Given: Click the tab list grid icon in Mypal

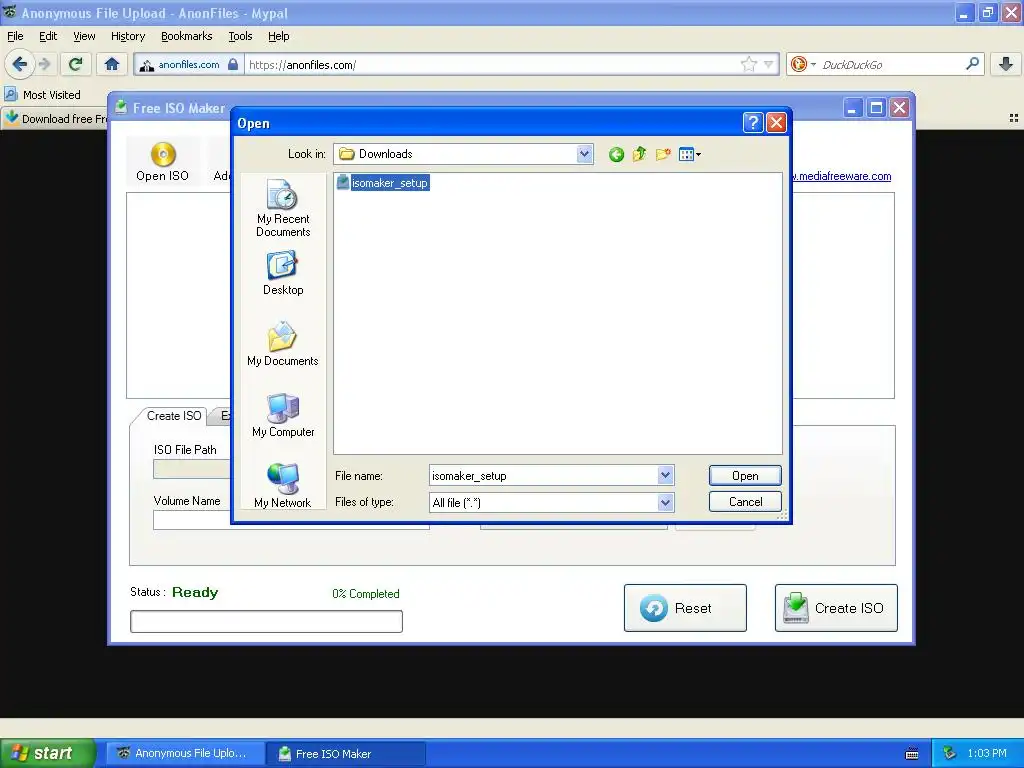Looking at the screenshot, I should point(1014,118).
